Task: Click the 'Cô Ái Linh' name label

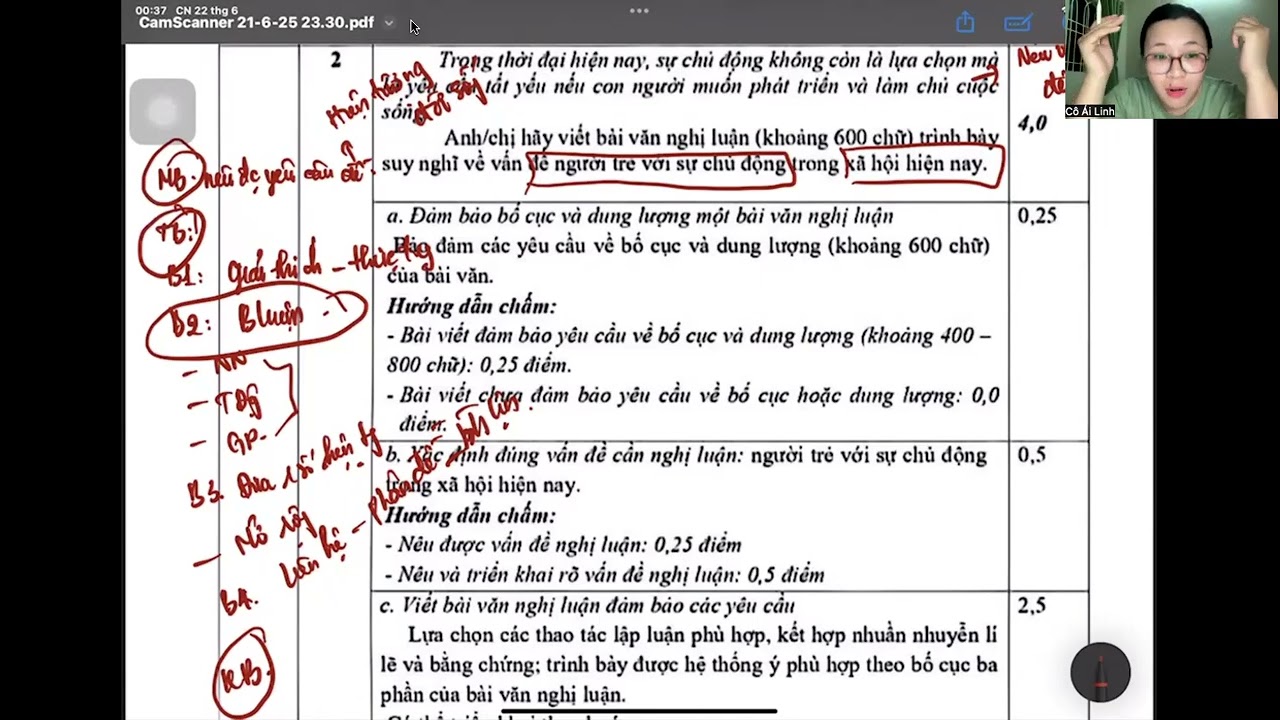Action: (x=1090, y=111)
